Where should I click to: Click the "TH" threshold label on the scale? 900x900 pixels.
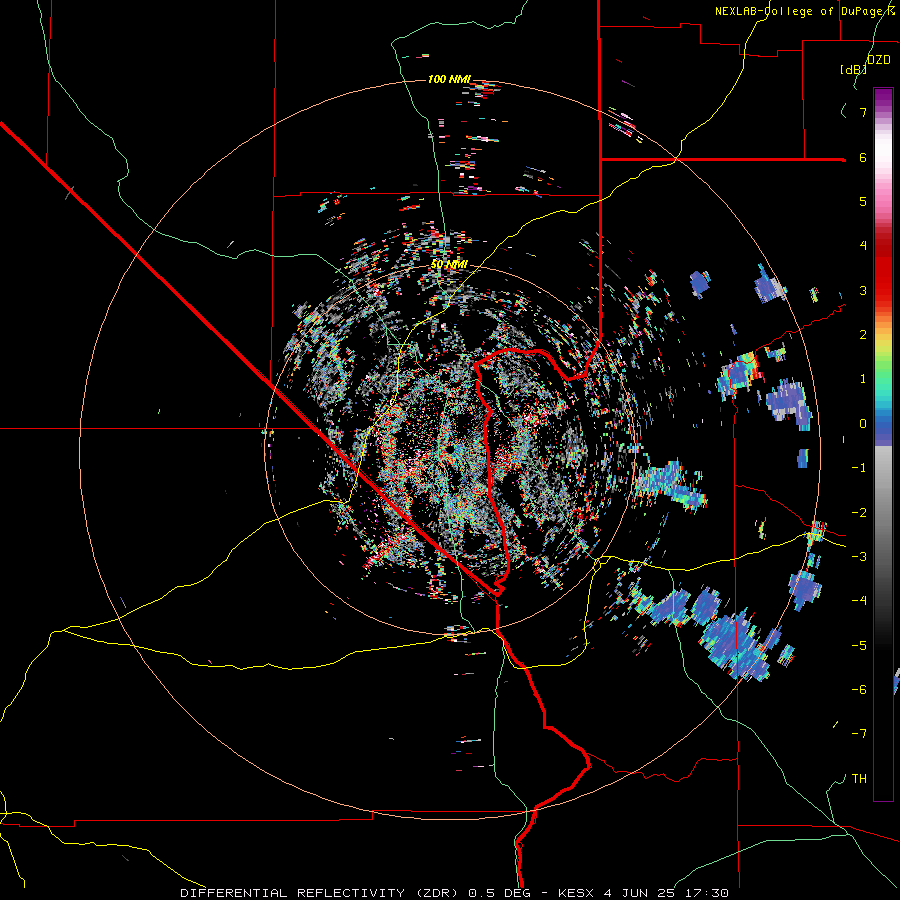pyautogui.click(x=859, y=779)
